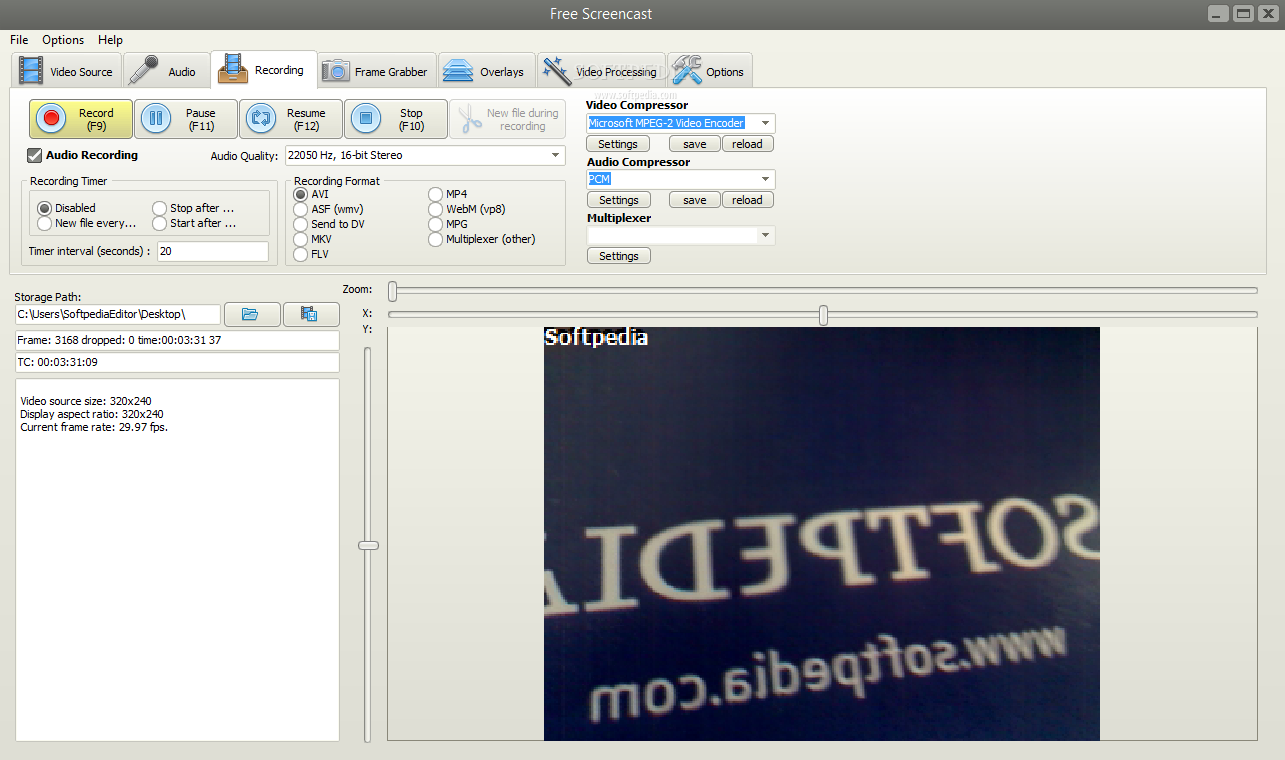Viewport: 1285px width, 760px height.
Task: Click the Options wrench tools icon
Action: pos(686,70)
